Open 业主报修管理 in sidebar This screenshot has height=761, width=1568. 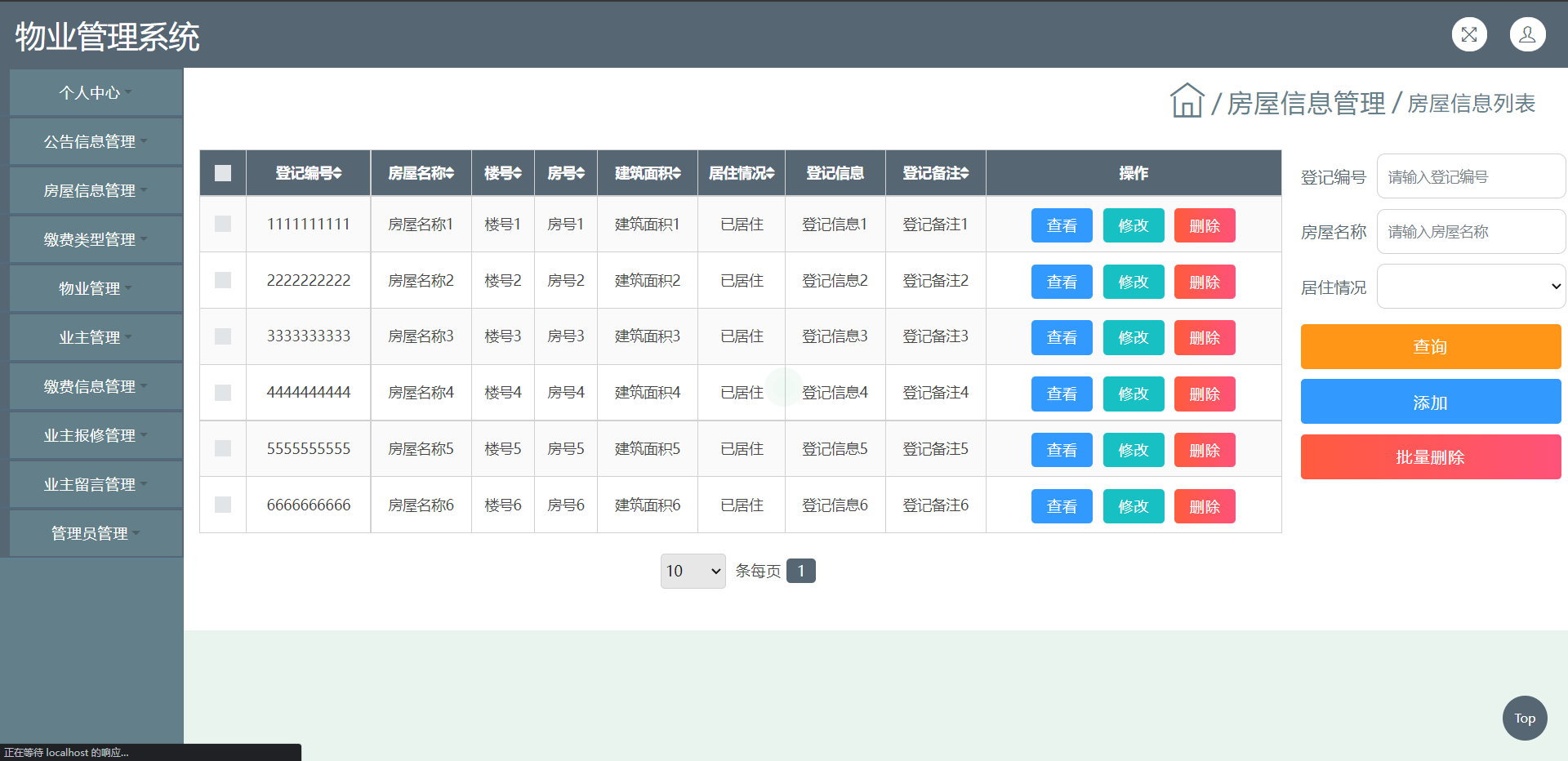pos(96,435)
